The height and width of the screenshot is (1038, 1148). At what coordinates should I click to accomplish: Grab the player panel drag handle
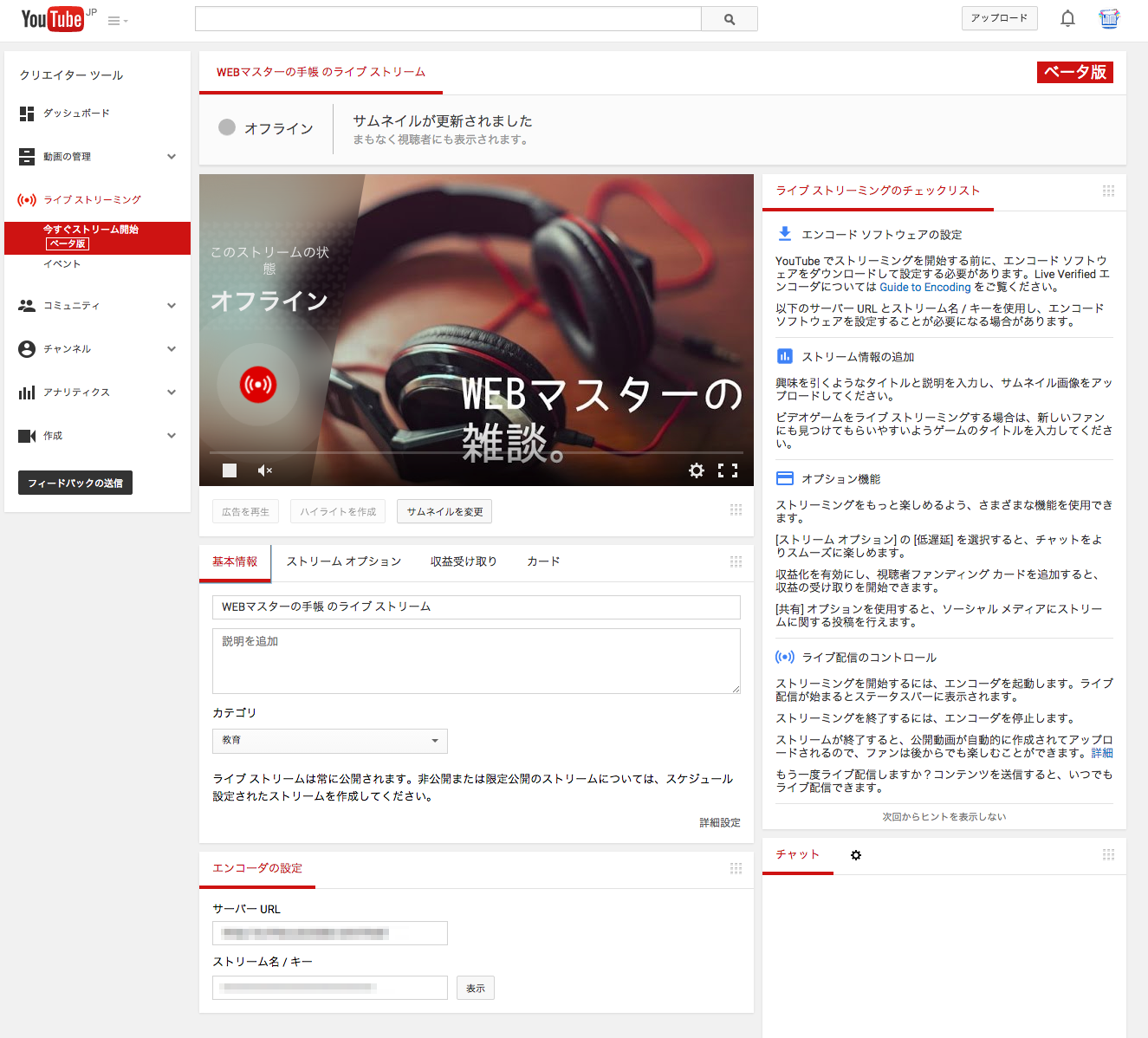coord(736,510)
